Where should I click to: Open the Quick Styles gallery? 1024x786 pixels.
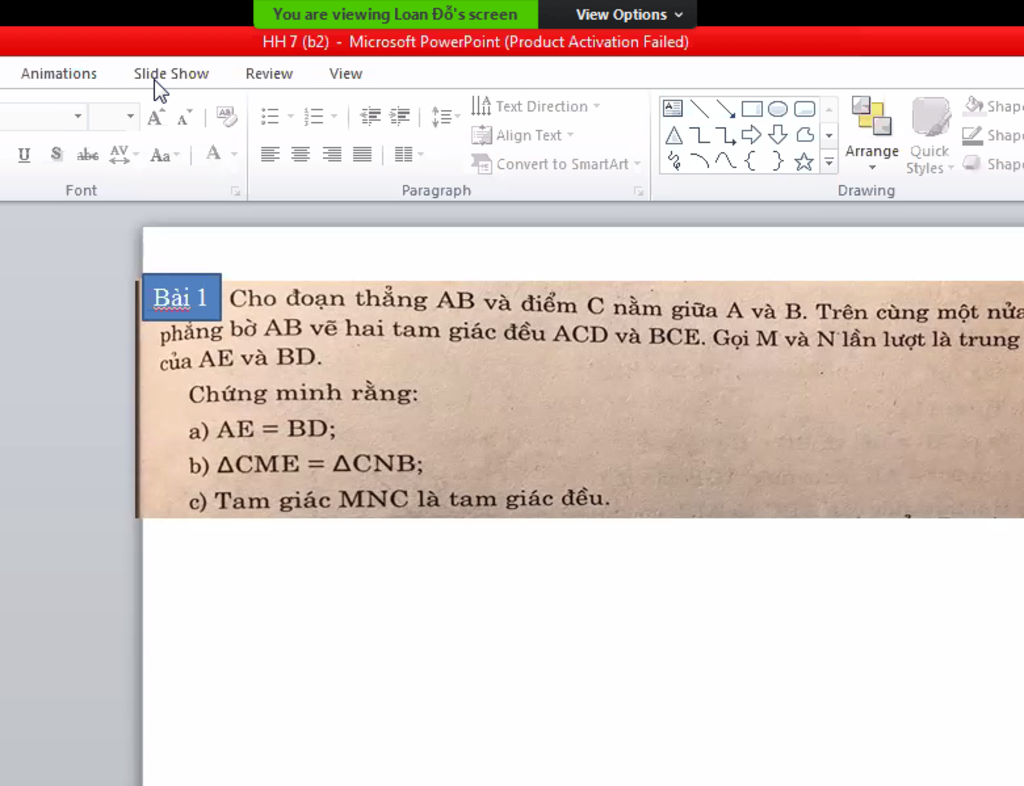coord(930,136)
